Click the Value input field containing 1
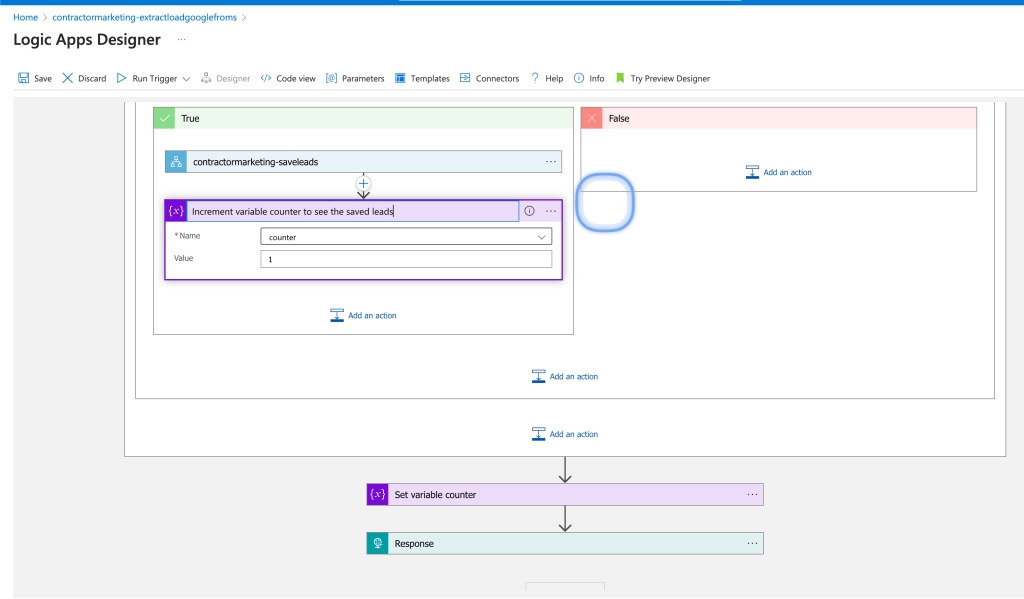Image resolution: width=1024 pixels, height=599 pixels. (x=406, y=259)
